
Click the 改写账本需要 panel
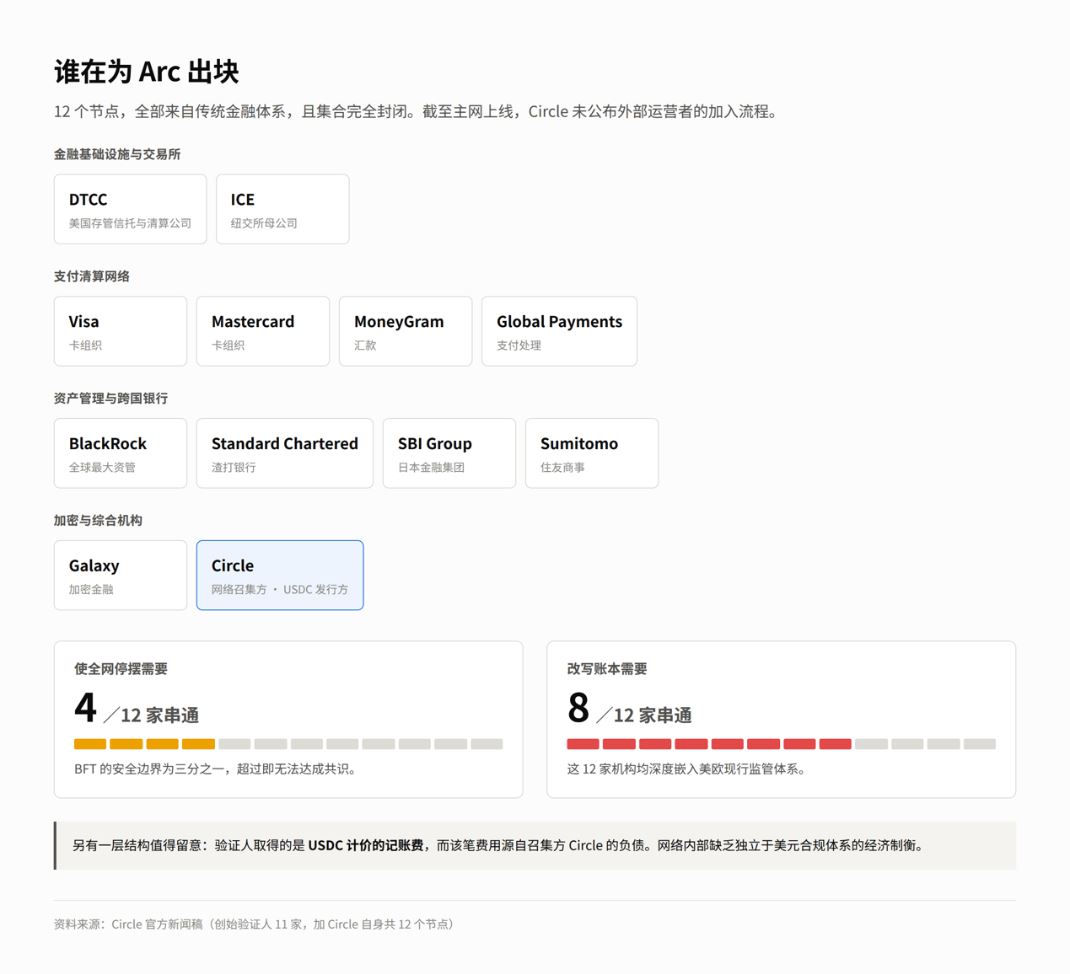[781, 719]
